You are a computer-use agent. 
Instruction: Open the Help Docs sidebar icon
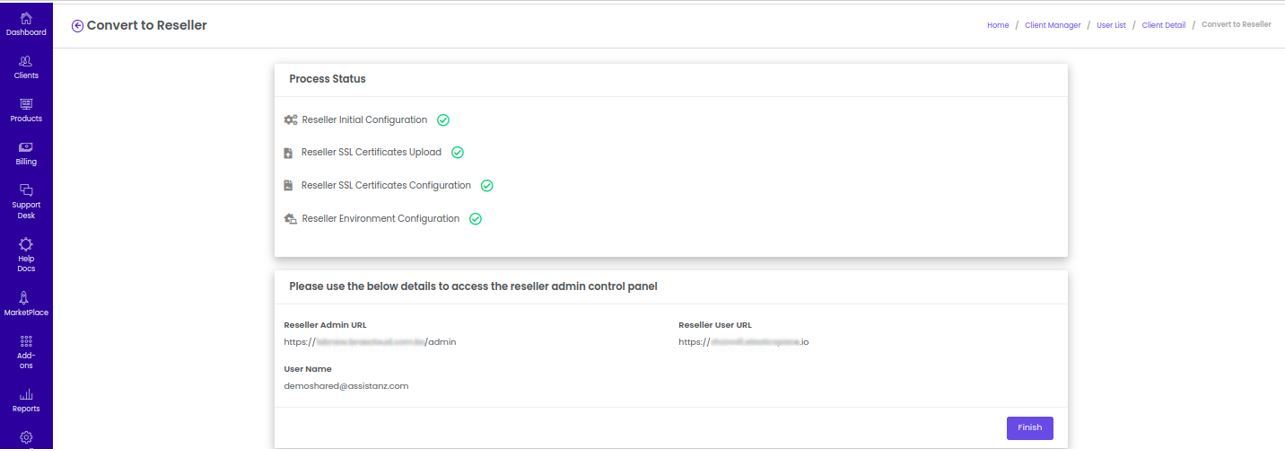click(26, 254)
